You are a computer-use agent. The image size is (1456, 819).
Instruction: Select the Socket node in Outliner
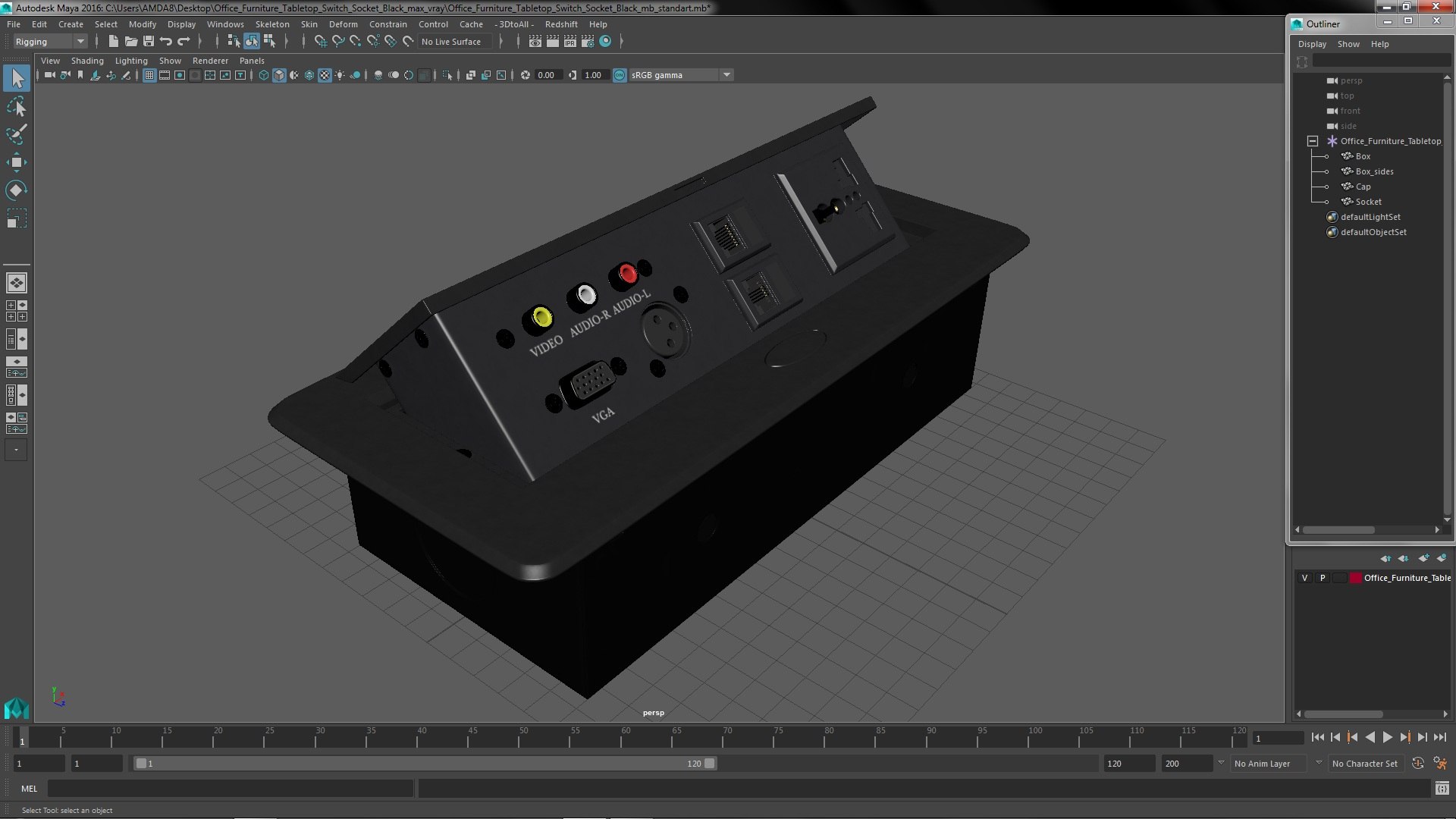click(x=1368, y=202)
